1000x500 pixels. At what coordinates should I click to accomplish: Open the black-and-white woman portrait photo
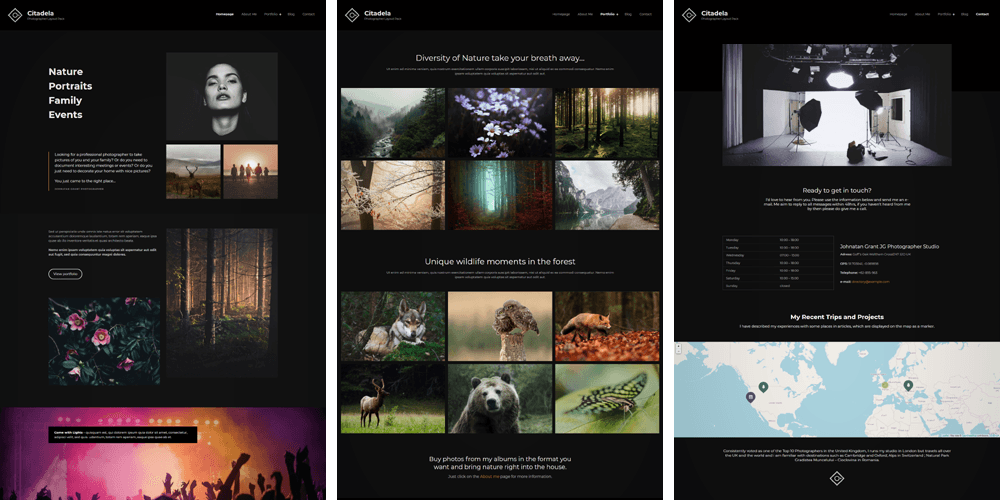coord(221,96)
